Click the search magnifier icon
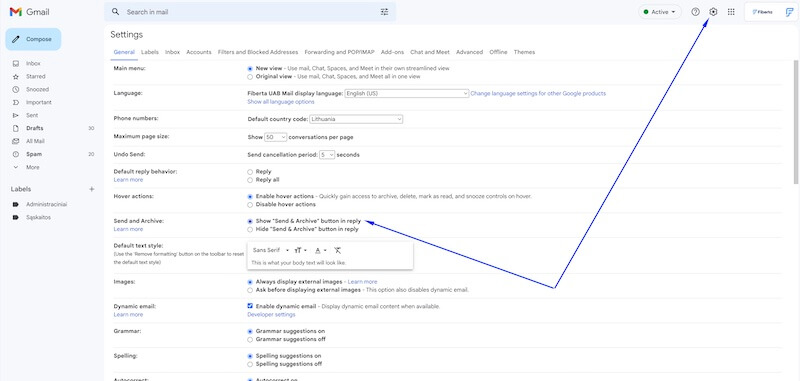The image size is (800, 381). point(115,12)
